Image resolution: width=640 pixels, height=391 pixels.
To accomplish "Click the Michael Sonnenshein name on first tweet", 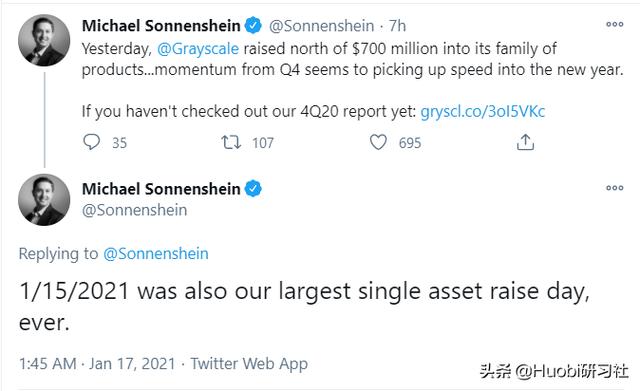I will click(x=161, y=26).
